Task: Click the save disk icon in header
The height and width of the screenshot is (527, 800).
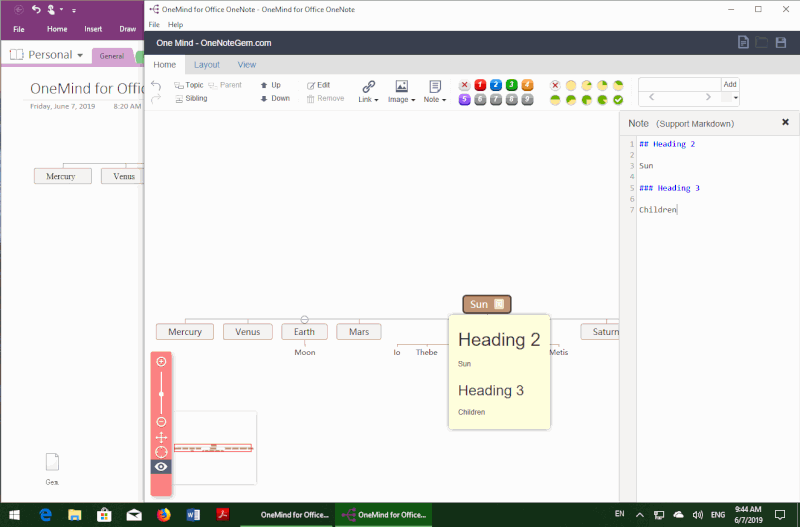Action: click(x=781, y=42)
